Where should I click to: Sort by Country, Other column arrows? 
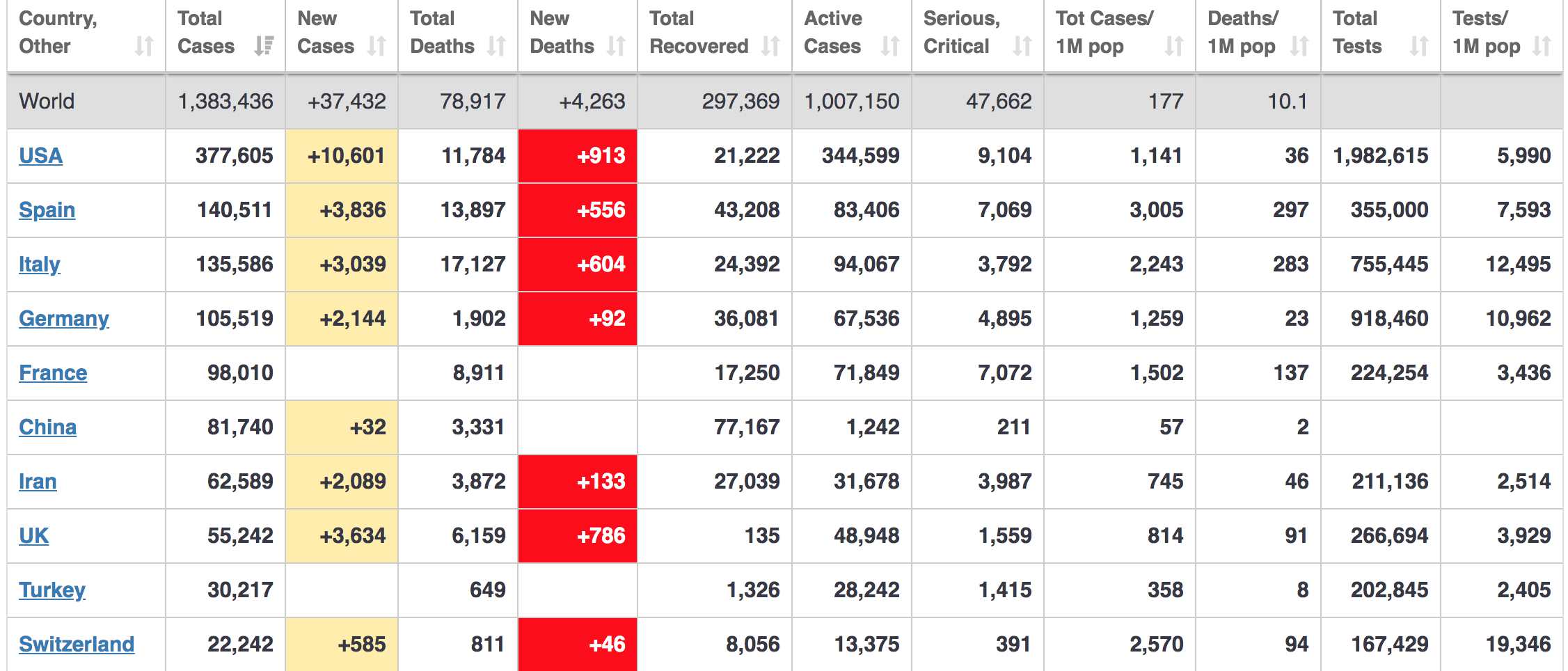tap(144, 46)
